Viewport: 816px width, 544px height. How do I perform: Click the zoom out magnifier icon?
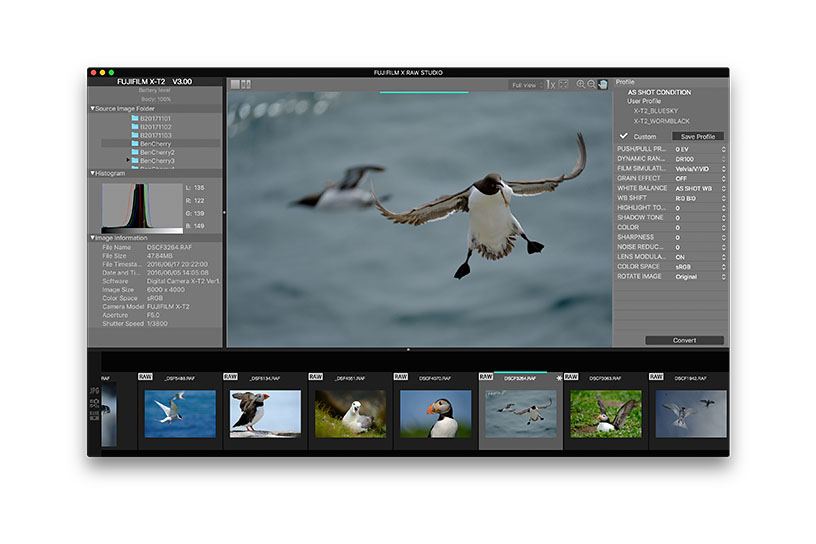(x=592, y=85)
